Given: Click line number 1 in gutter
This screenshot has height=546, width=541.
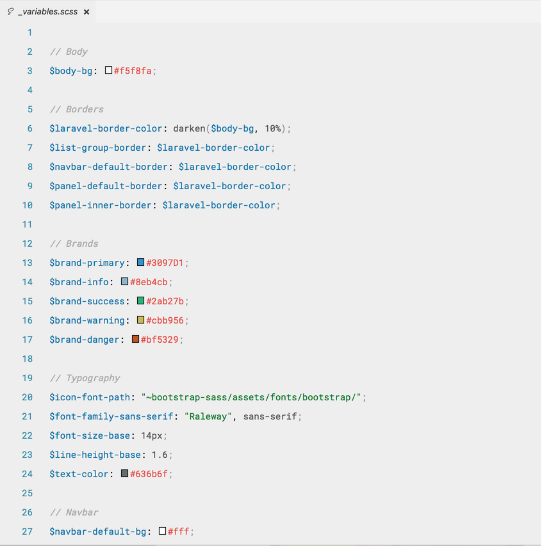Looking at the screenshot, I should (30, 33).
